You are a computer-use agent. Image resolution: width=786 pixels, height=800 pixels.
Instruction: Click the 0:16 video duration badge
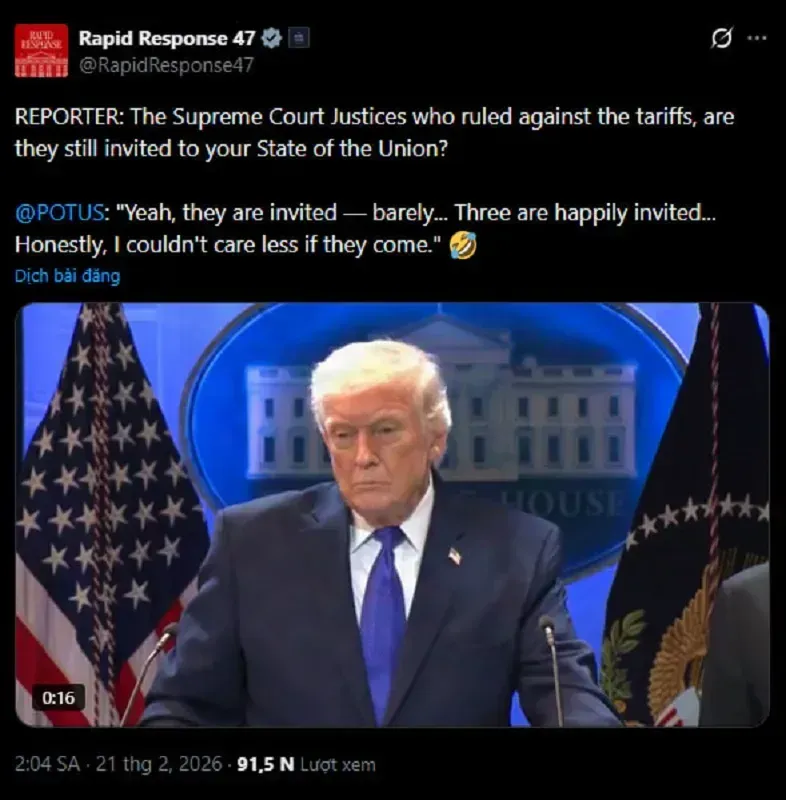pos(58,697)
